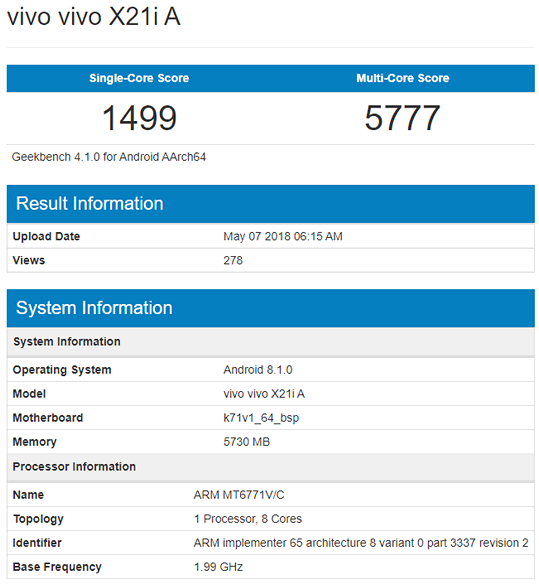Select the processor name 'ARM MT6771V/C'
The width and height of the screenshot is (539, 585).
[239, 495]
